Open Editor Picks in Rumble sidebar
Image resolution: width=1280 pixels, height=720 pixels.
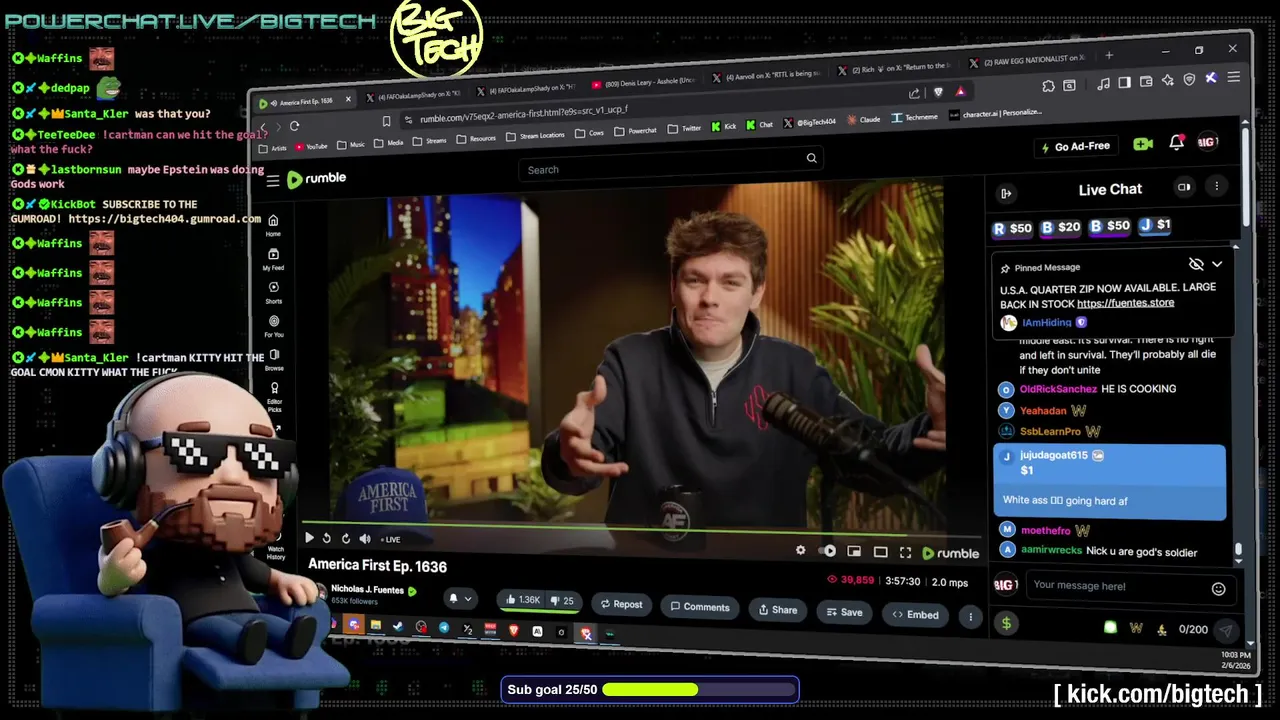(x=275, y=396)
